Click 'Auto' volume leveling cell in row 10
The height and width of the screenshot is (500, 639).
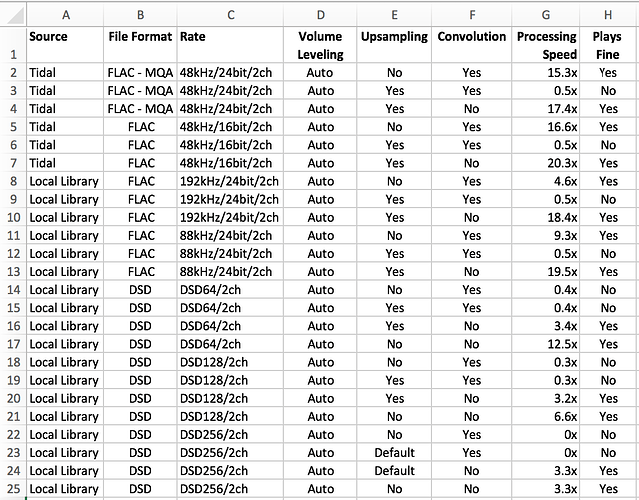click(320, 217)
